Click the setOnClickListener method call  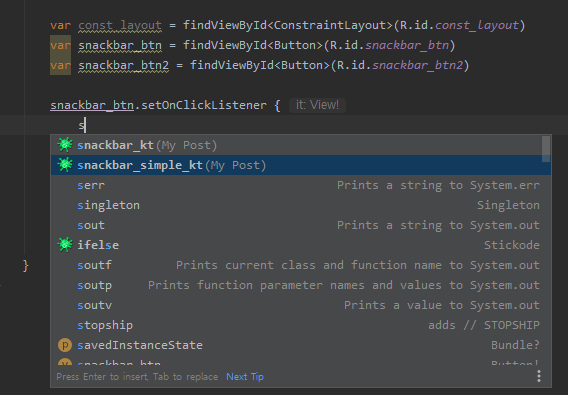pyautogui.click(x=204, y=105)
